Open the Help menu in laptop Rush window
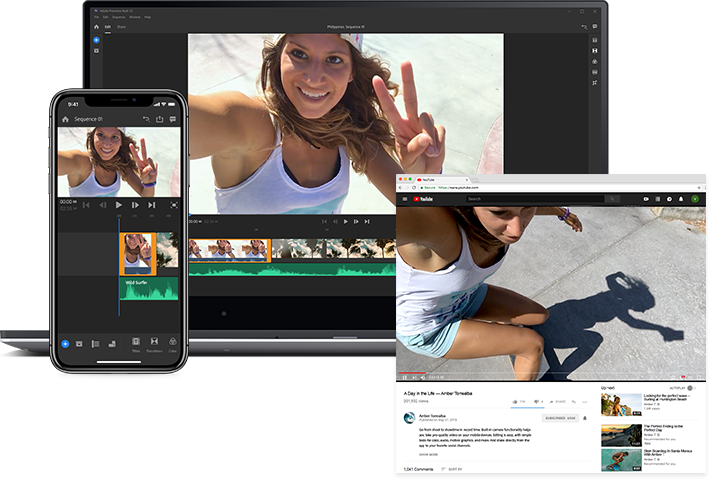 tap(148, 17)
